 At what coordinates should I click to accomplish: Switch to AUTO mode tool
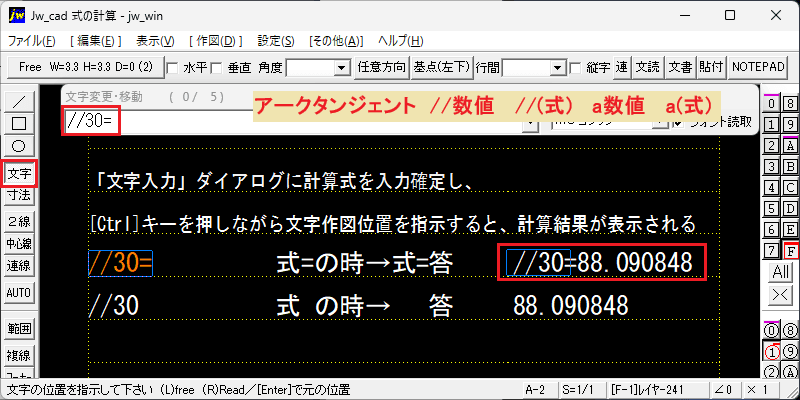pyautogui.click(x=19, y=293)
